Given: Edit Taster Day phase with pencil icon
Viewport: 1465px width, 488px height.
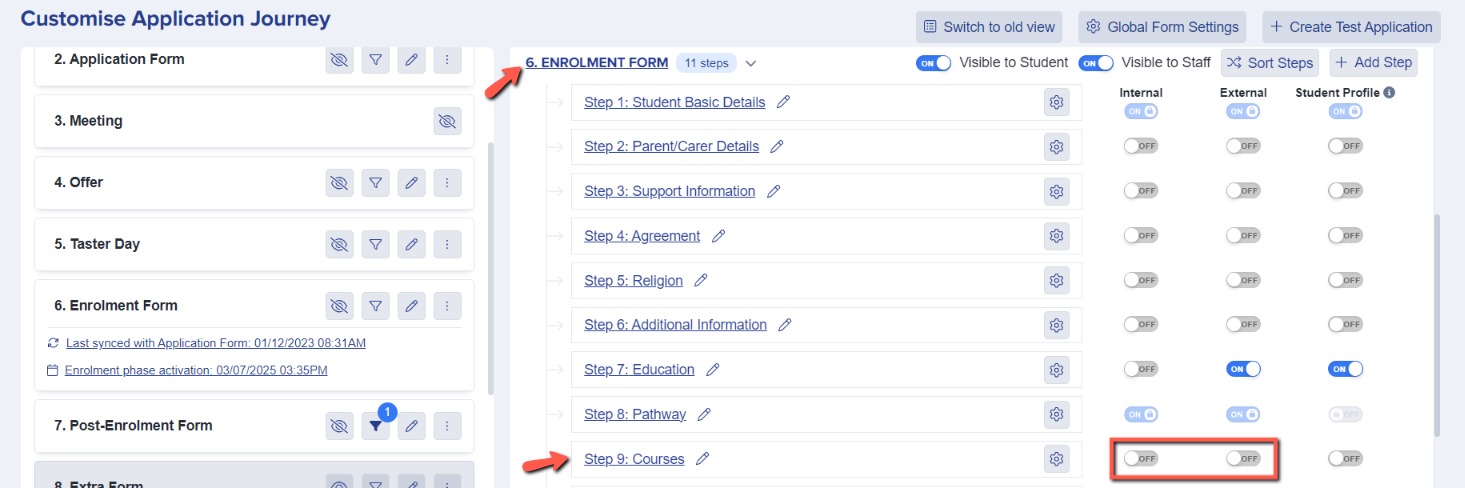Looking at the screenshot, I should coord(411,244).
